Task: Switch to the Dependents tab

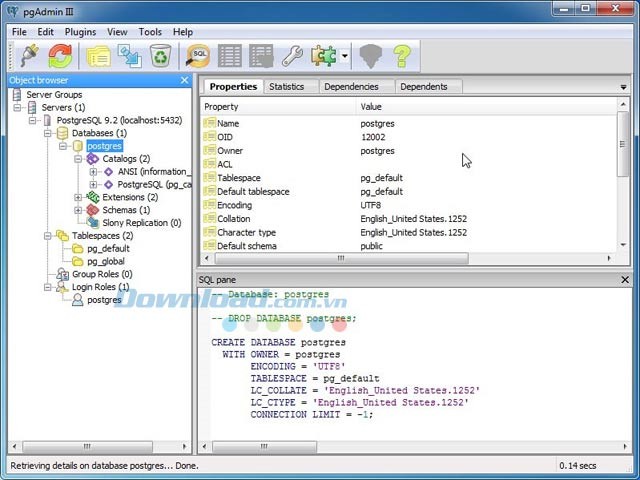Action: pos(424,87)
